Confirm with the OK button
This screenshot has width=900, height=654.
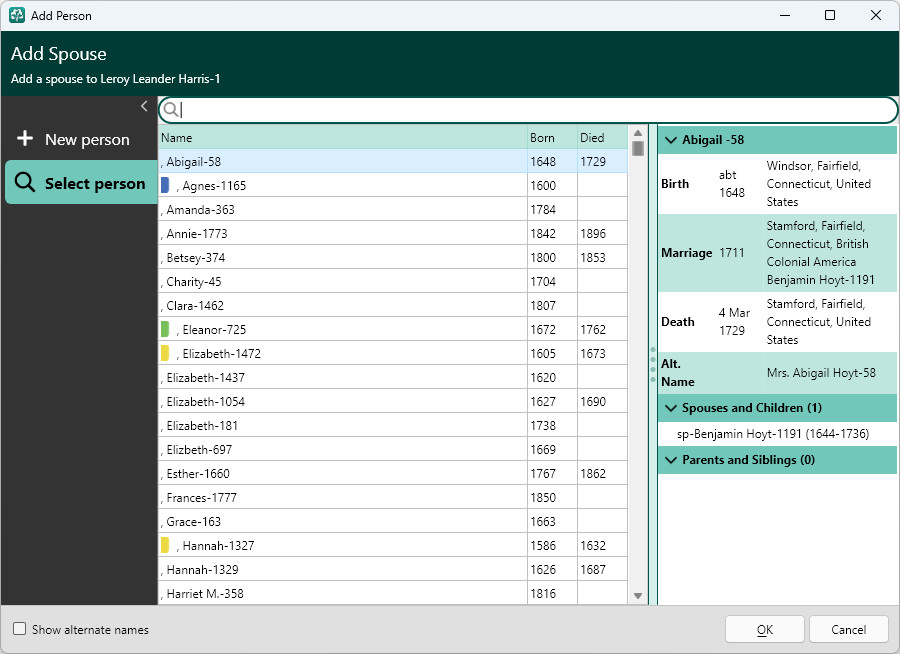(x=765, y=629)
